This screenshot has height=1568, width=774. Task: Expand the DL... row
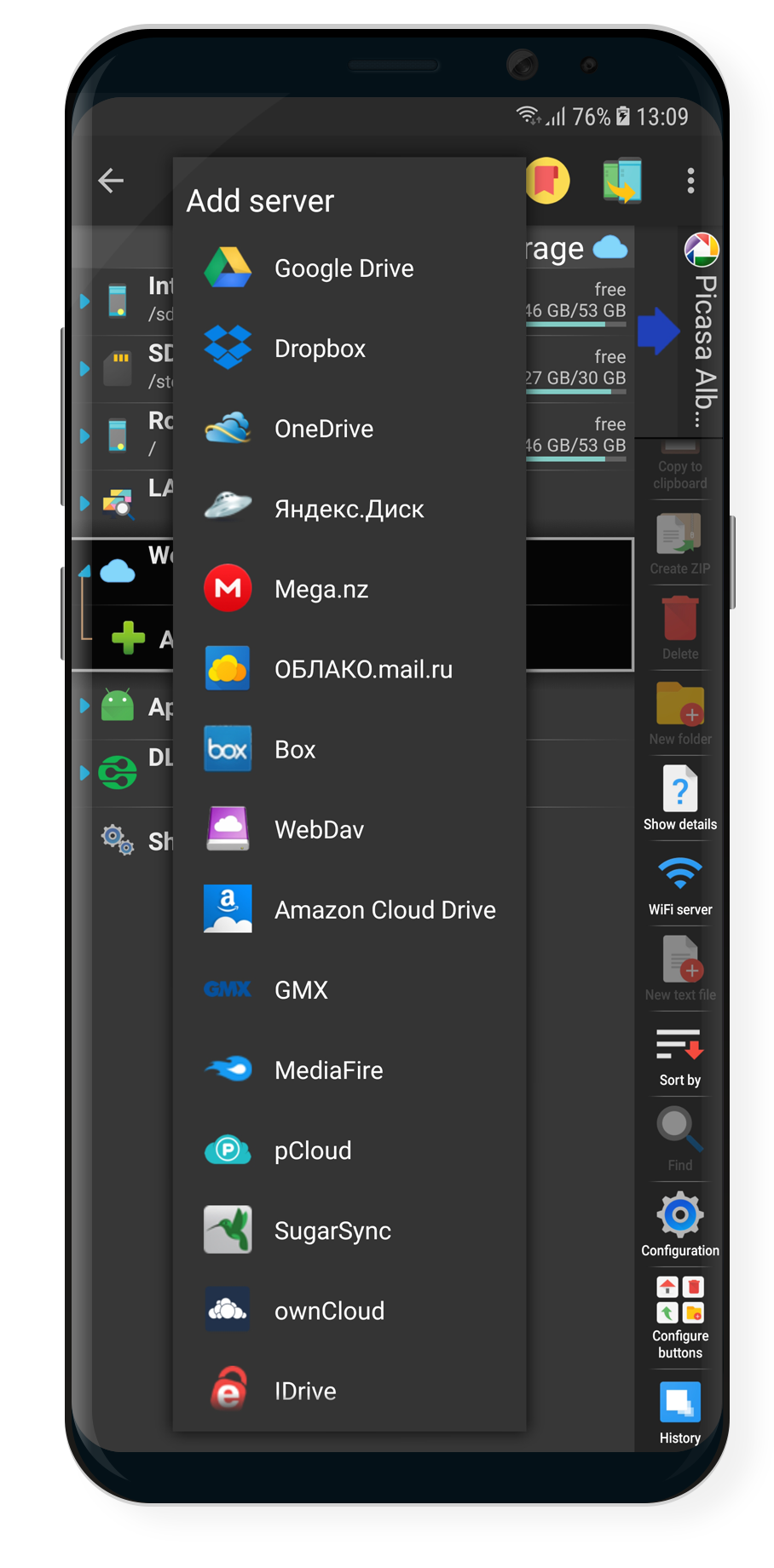84,773
